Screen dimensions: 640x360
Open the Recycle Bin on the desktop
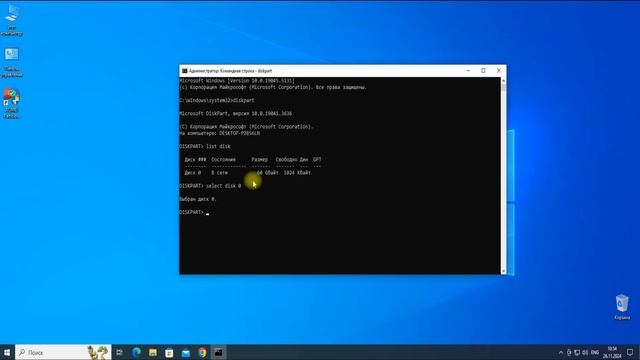(x=622, y=307)
